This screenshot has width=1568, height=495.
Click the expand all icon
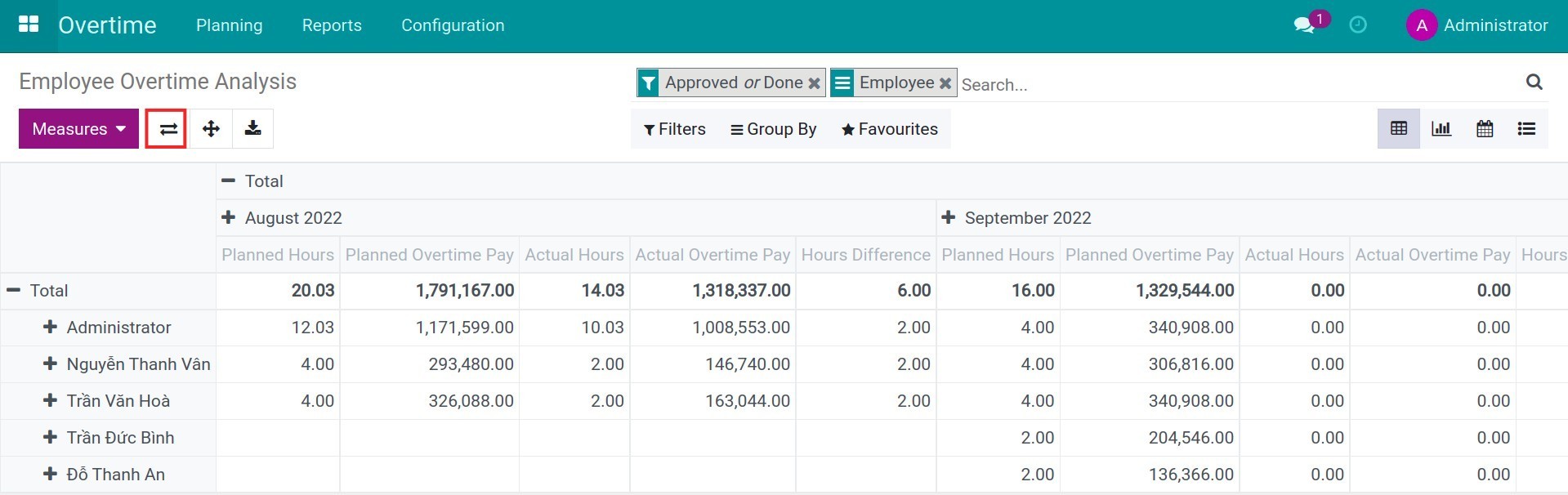211,129
